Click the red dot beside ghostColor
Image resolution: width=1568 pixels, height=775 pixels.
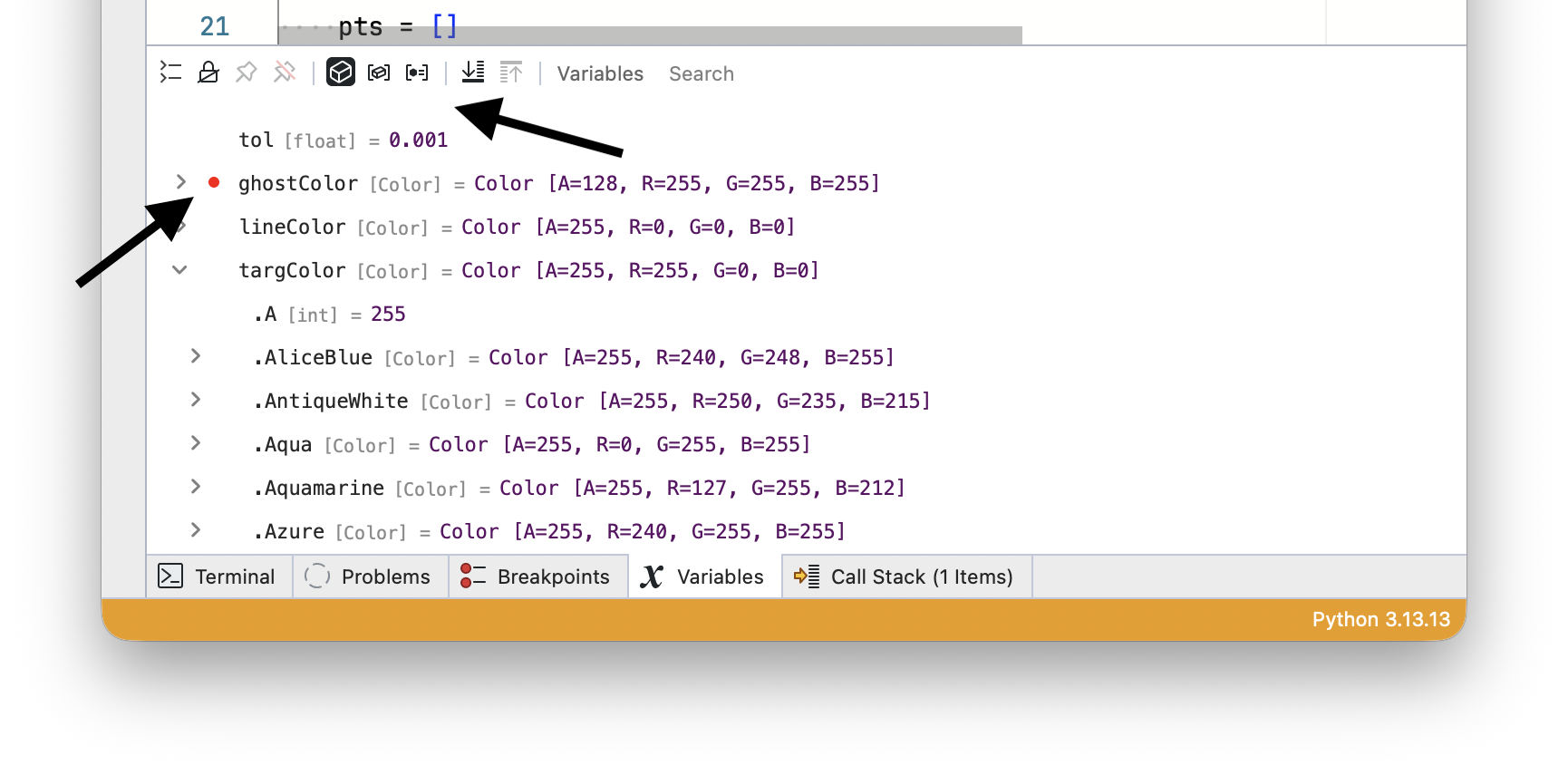click(x=214, y=182)
